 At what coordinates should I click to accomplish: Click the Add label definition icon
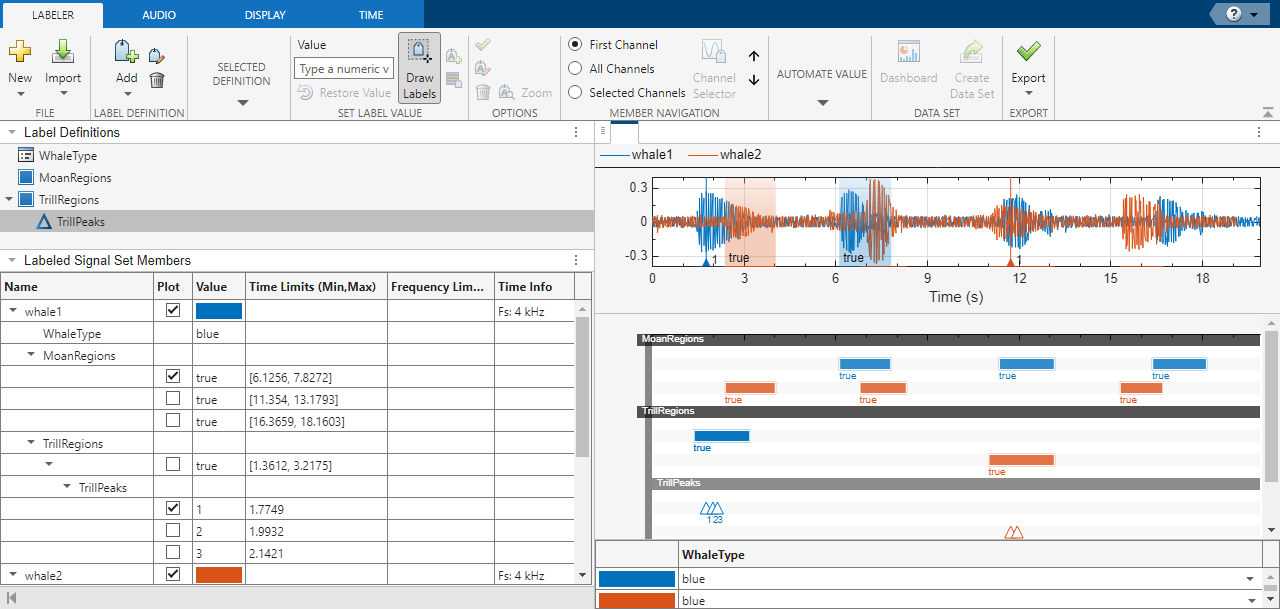(x=126, y=54)
